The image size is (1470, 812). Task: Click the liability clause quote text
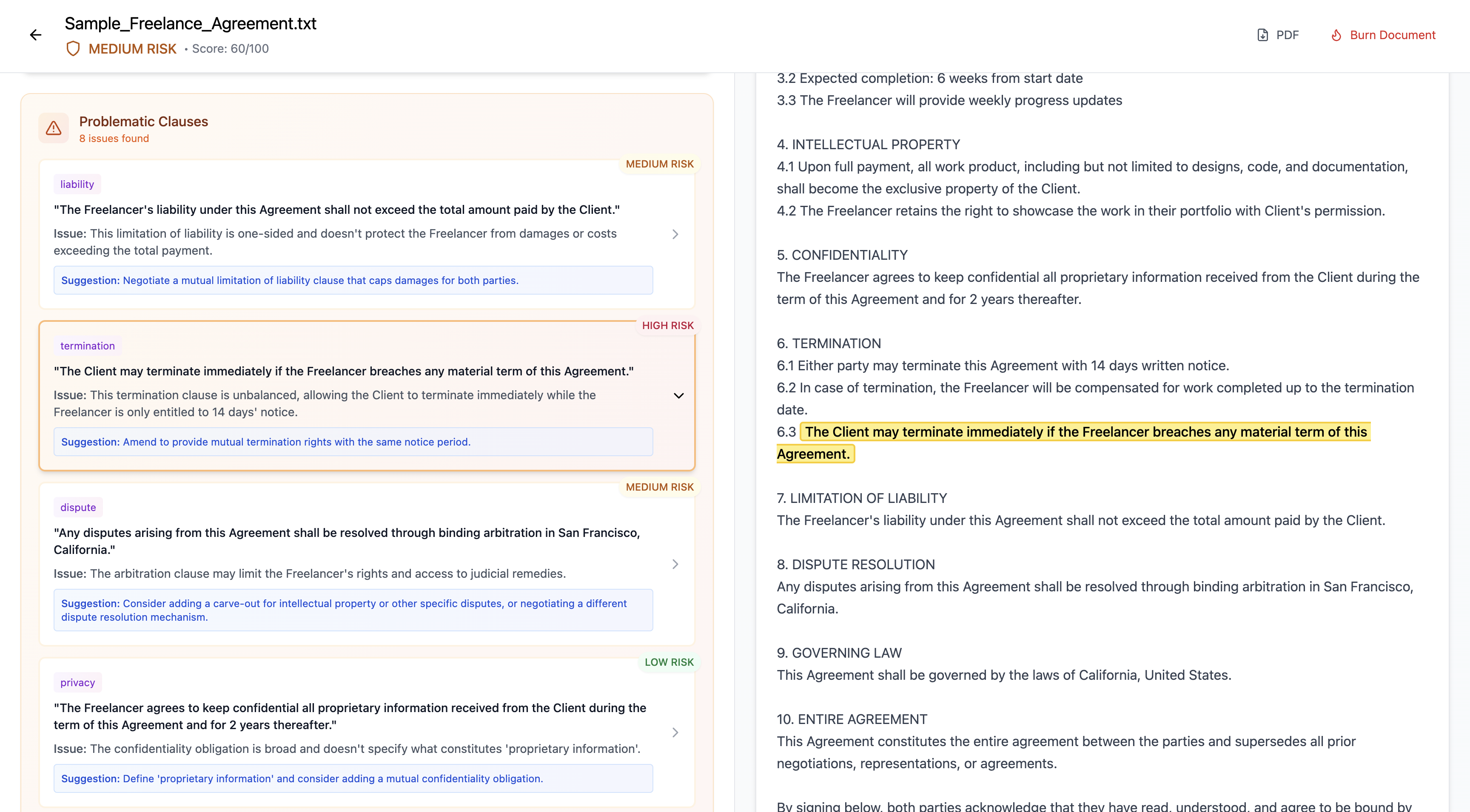[337, 209]
